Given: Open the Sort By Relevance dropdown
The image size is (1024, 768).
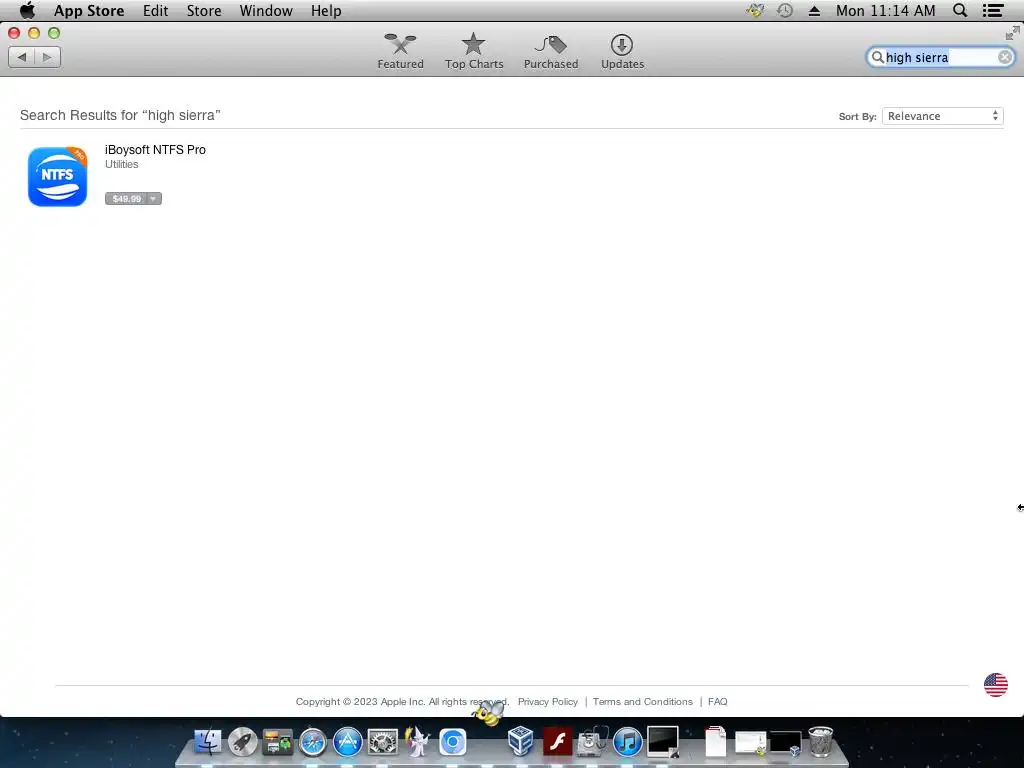Looking at the screenshot, I should coord(942,116).
